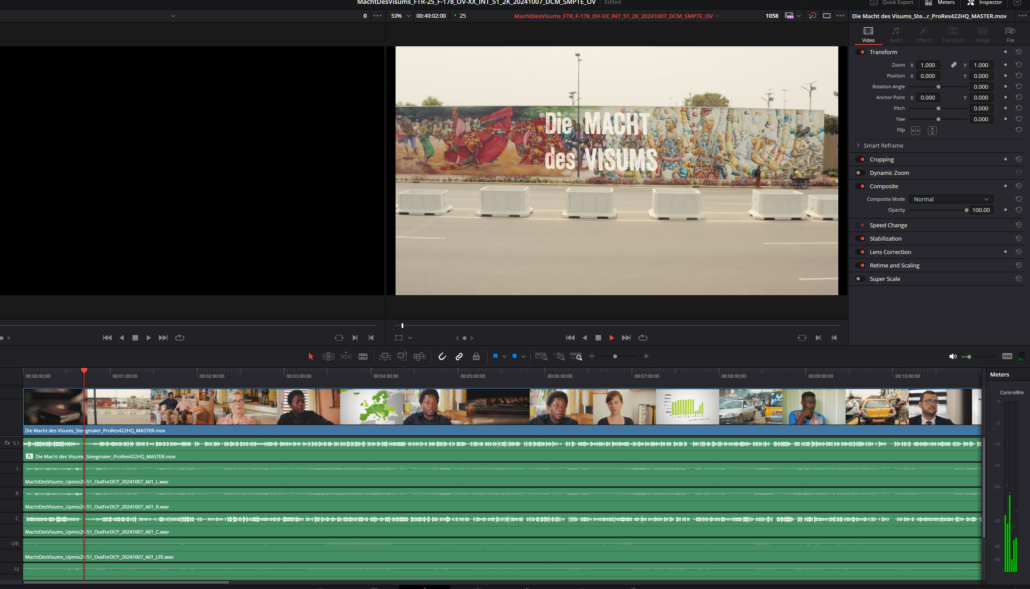The width and height of the screenshot is (1030, 589).
Task: Stop playback in the timeline viewer
Action: (598, 338)
